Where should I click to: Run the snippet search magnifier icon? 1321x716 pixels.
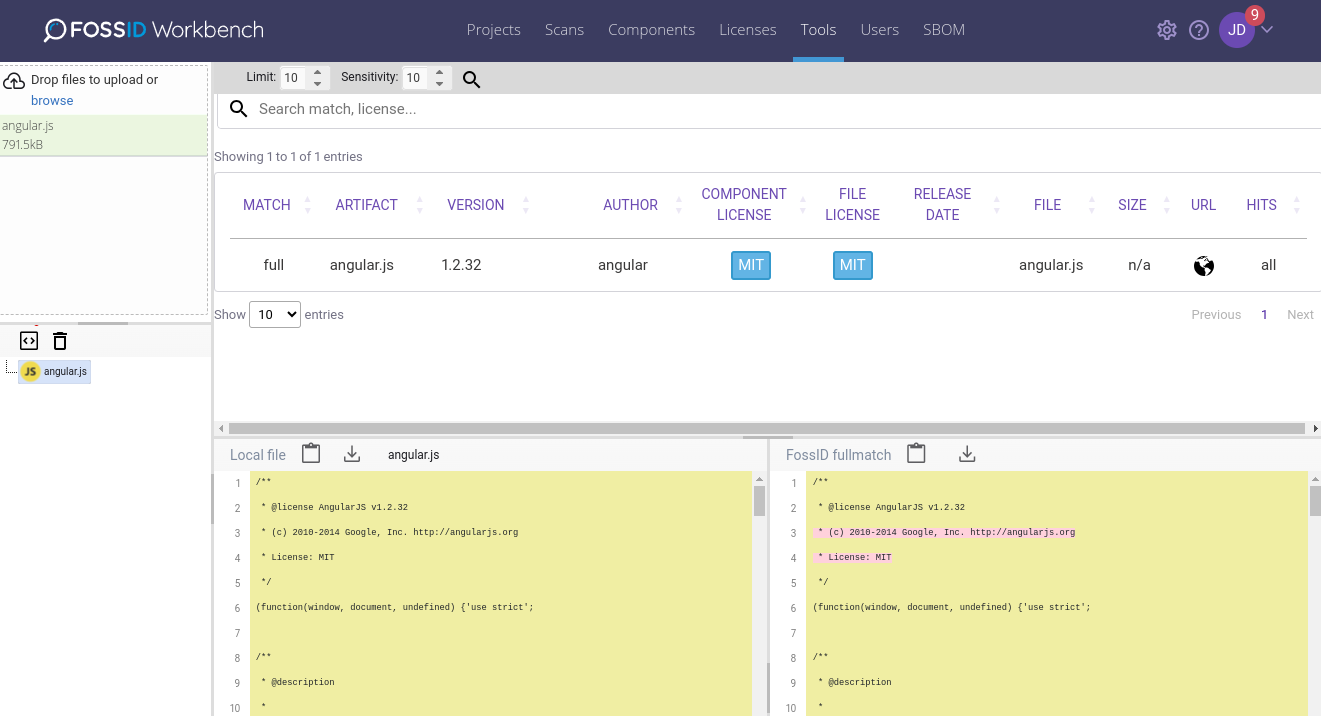(472, 79)
